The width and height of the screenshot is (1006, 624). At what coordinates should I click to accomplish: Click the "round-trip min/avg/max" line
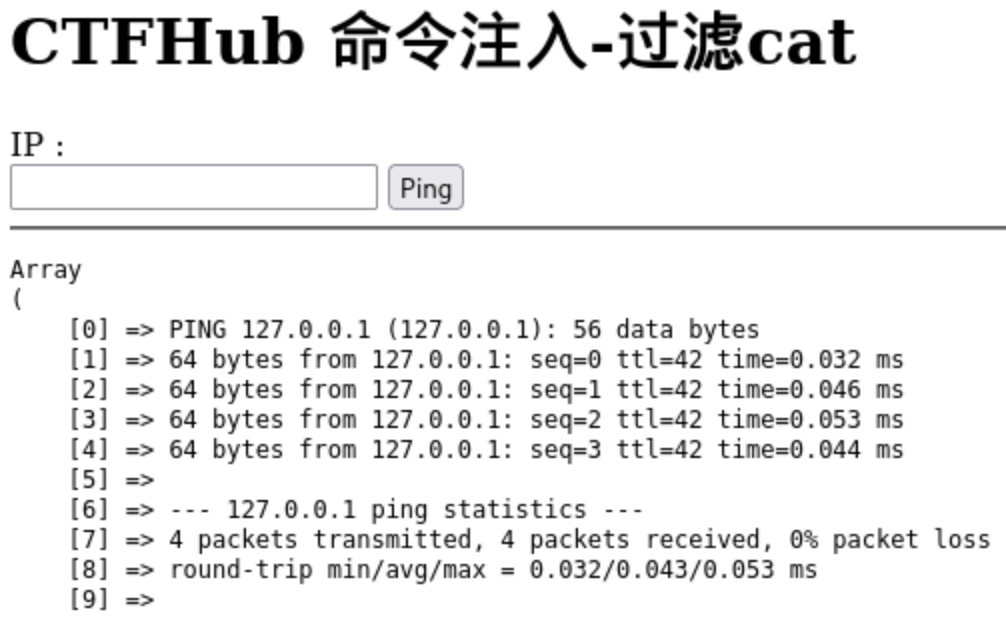point(443,570)
